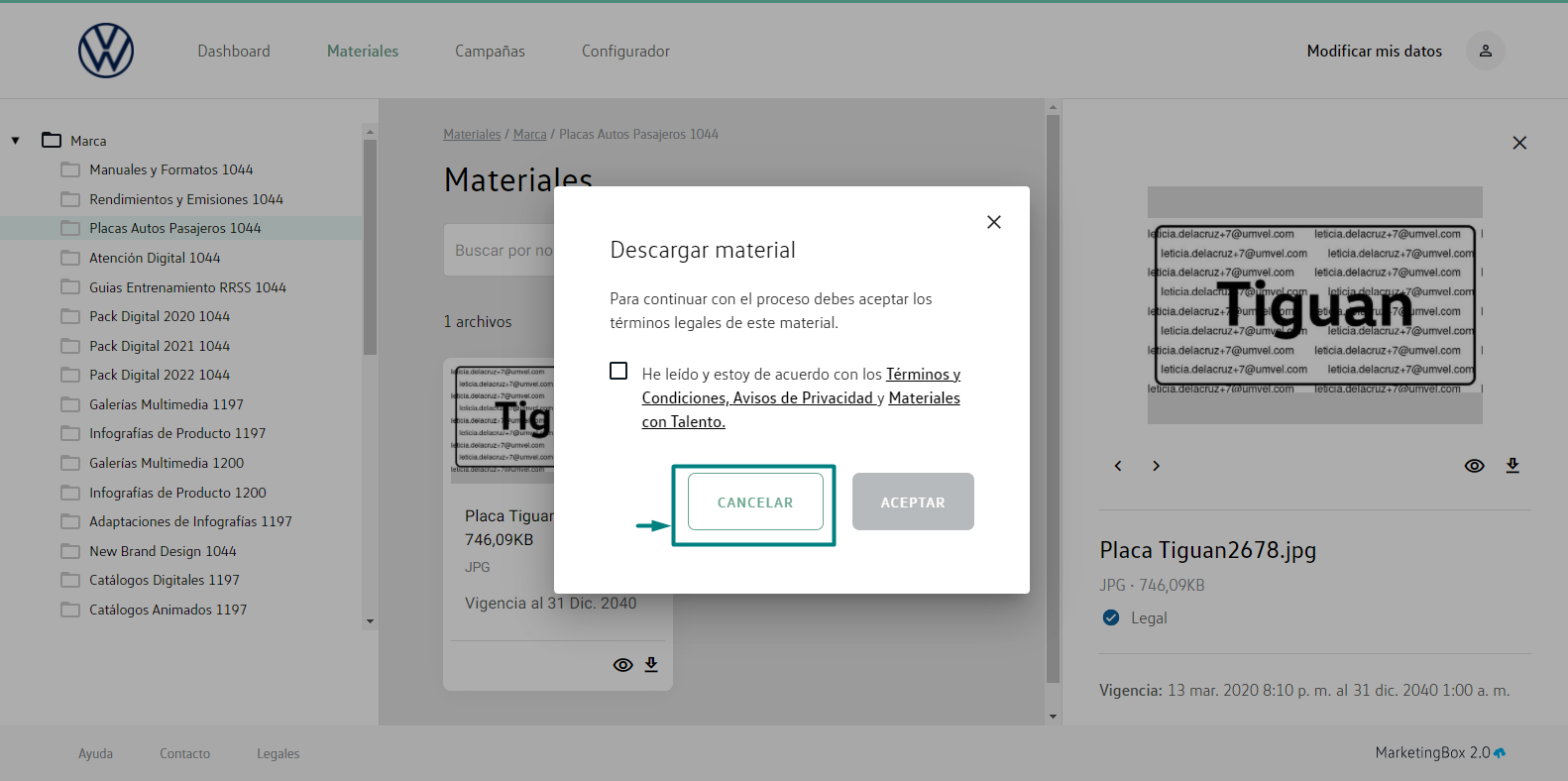Click Materiales breadcrumb link
The height and width of the screenshot is (781, 1568).
point(472,134)
